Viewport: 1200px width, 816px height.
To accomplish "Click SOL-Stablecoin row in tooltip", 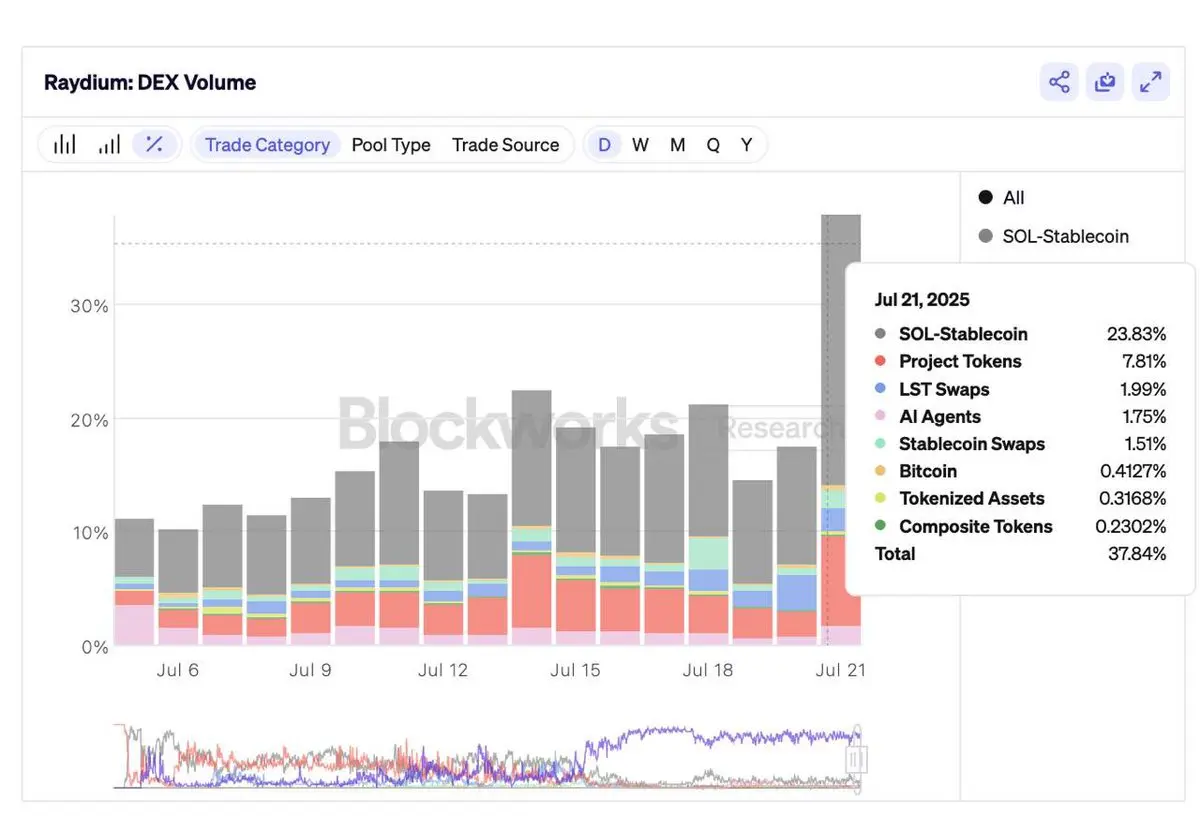I will pos(1020,334).
